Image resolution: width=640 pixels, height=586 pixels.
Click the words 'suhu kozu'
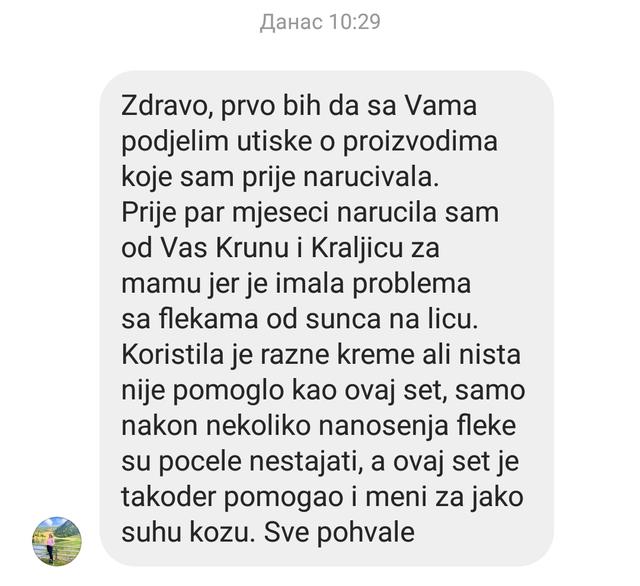pyautogui.click(x=185, y=532)
